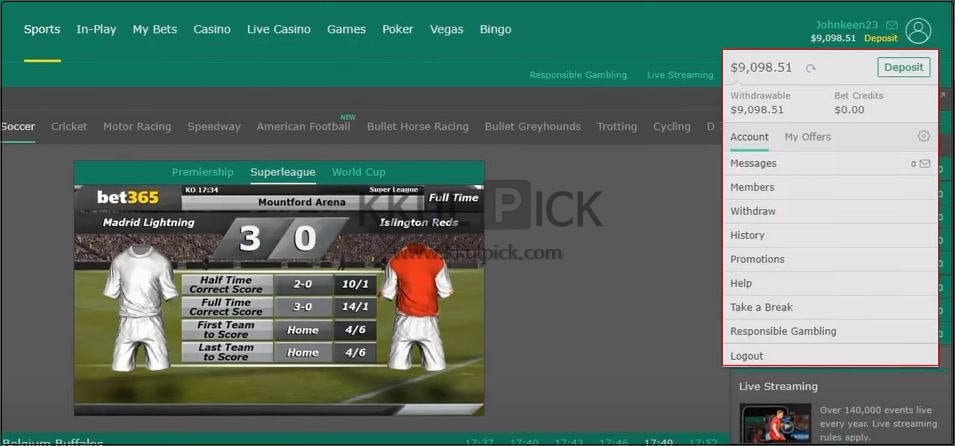Open Live Casino
The height and width of the screenshot is (446, 955).
pos(278,29)
